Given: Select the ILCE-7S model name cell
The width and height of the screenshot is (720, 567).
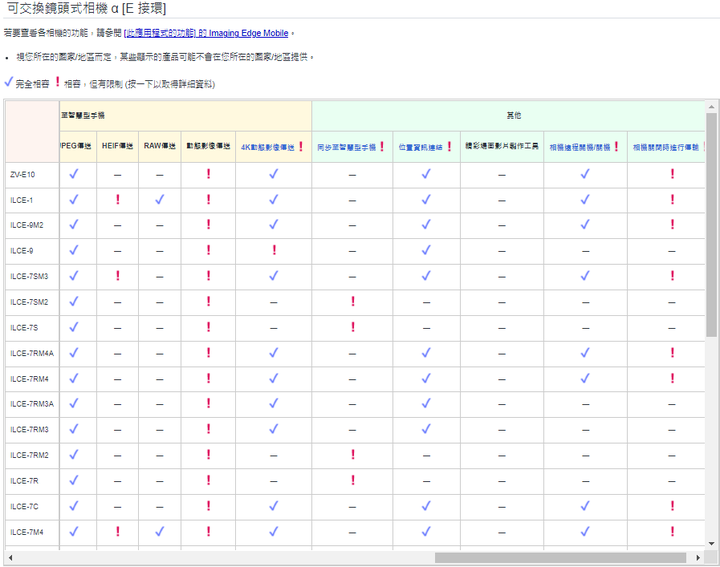Looking at the screenshot, I should pos(32,328).
